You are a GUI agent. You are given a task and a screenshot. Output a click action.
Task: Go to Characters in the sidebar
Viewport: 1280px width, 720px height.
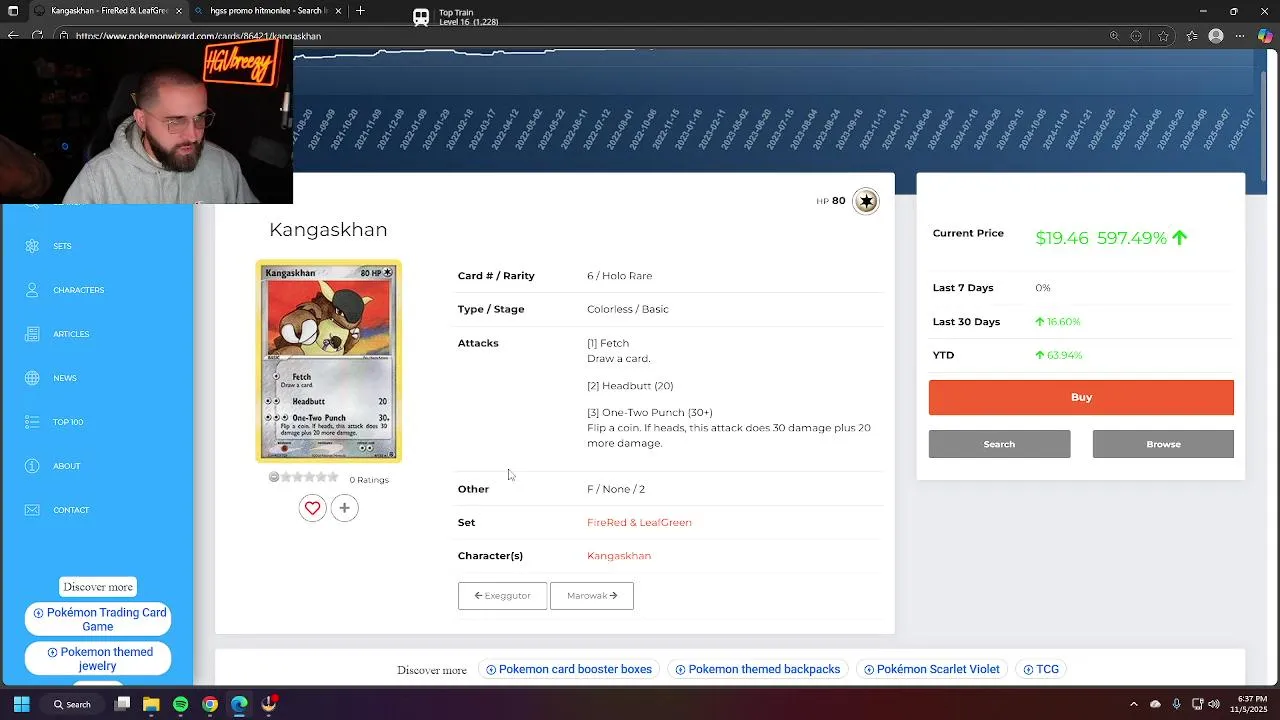pos(78,290)
